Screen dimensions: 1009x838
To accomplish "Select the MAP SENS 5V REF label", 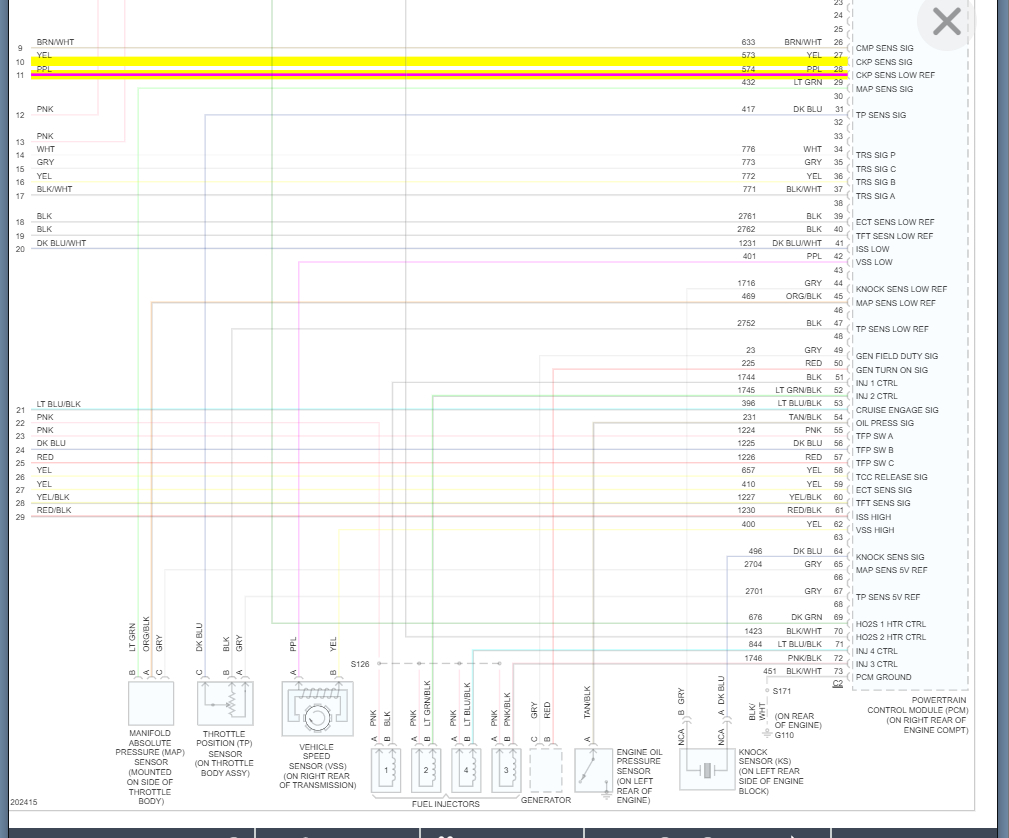I will [x=891, y=570].
